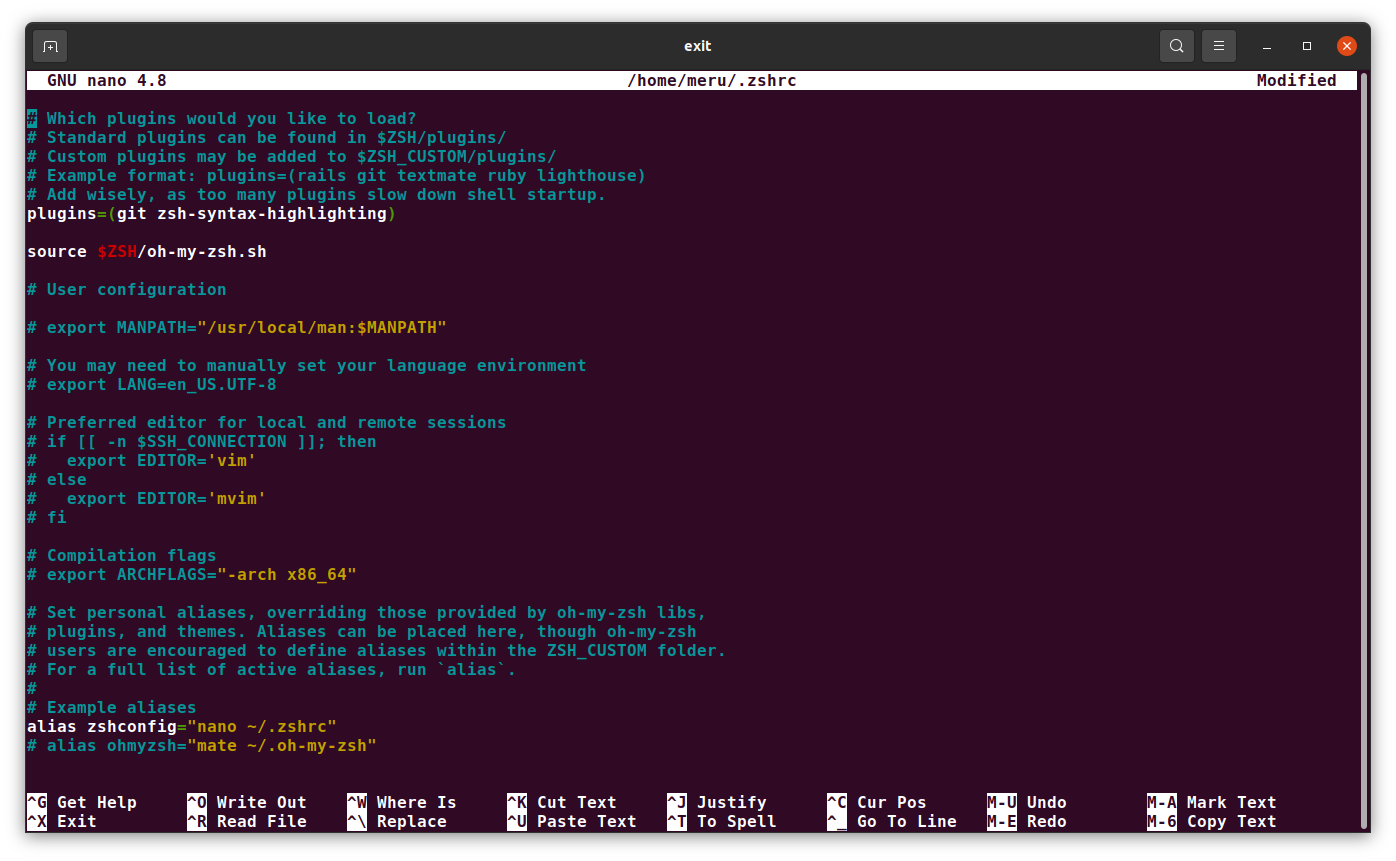Click ^W Where Is in the shortcut bar
This screenshot has height=861, width=1396.
401,802
